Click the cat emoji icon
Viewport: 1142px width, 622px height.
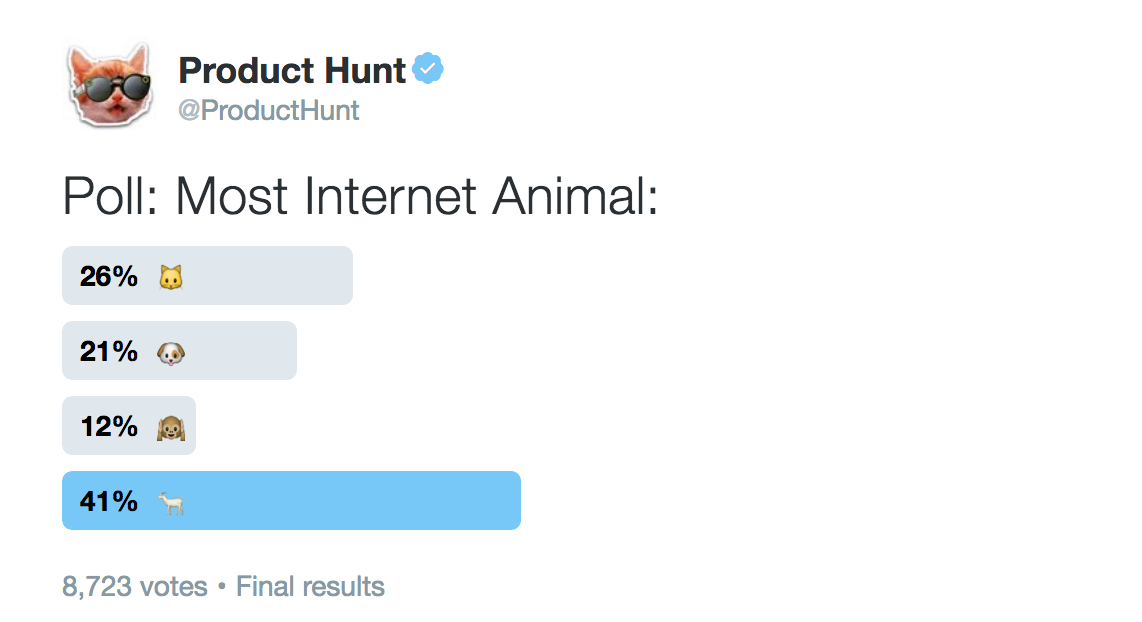(x=171, y=277)
